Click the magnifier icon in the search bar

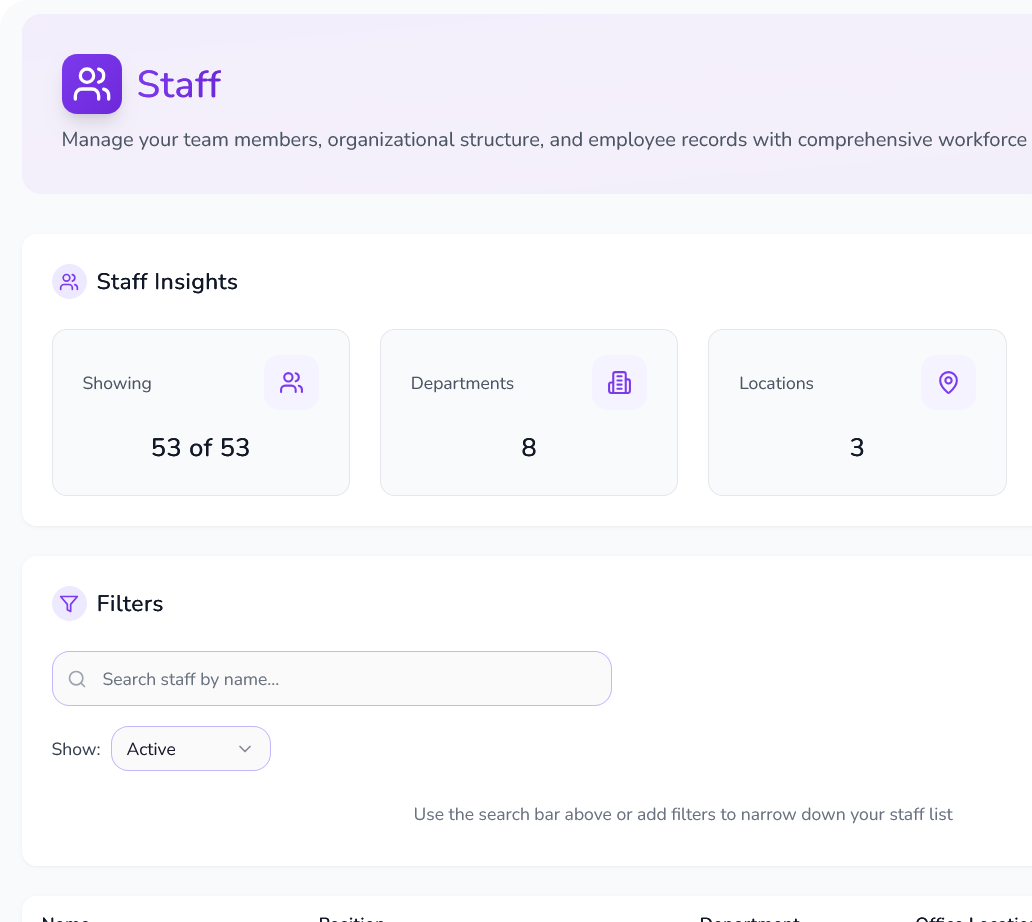click(x=76, y=678)
